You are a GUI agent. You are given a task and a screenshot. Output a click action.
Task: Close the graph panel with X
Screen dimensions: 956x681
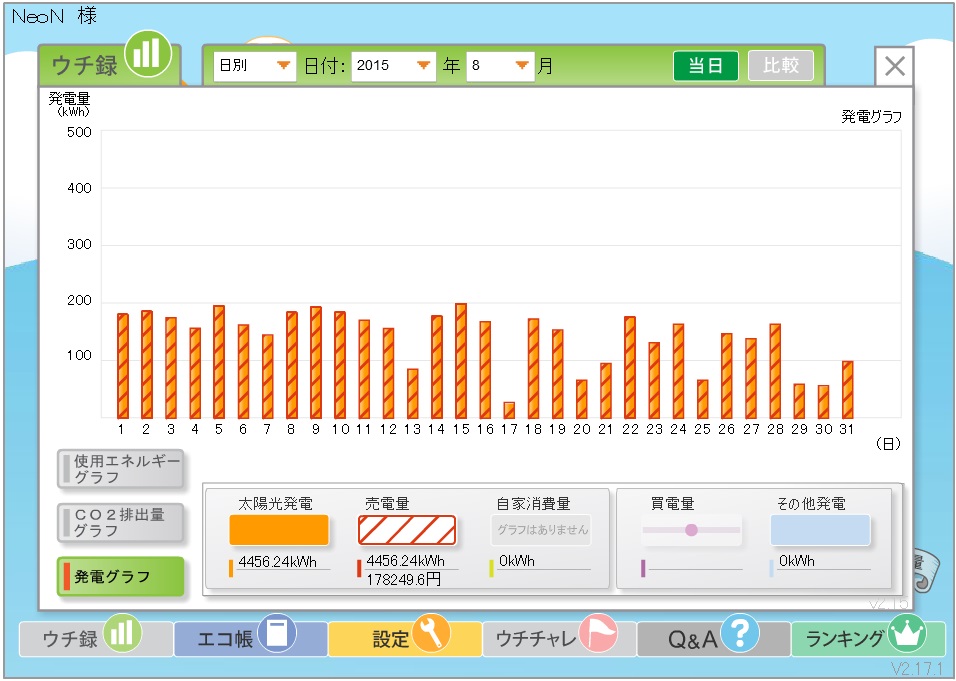(x=894, y=66)
